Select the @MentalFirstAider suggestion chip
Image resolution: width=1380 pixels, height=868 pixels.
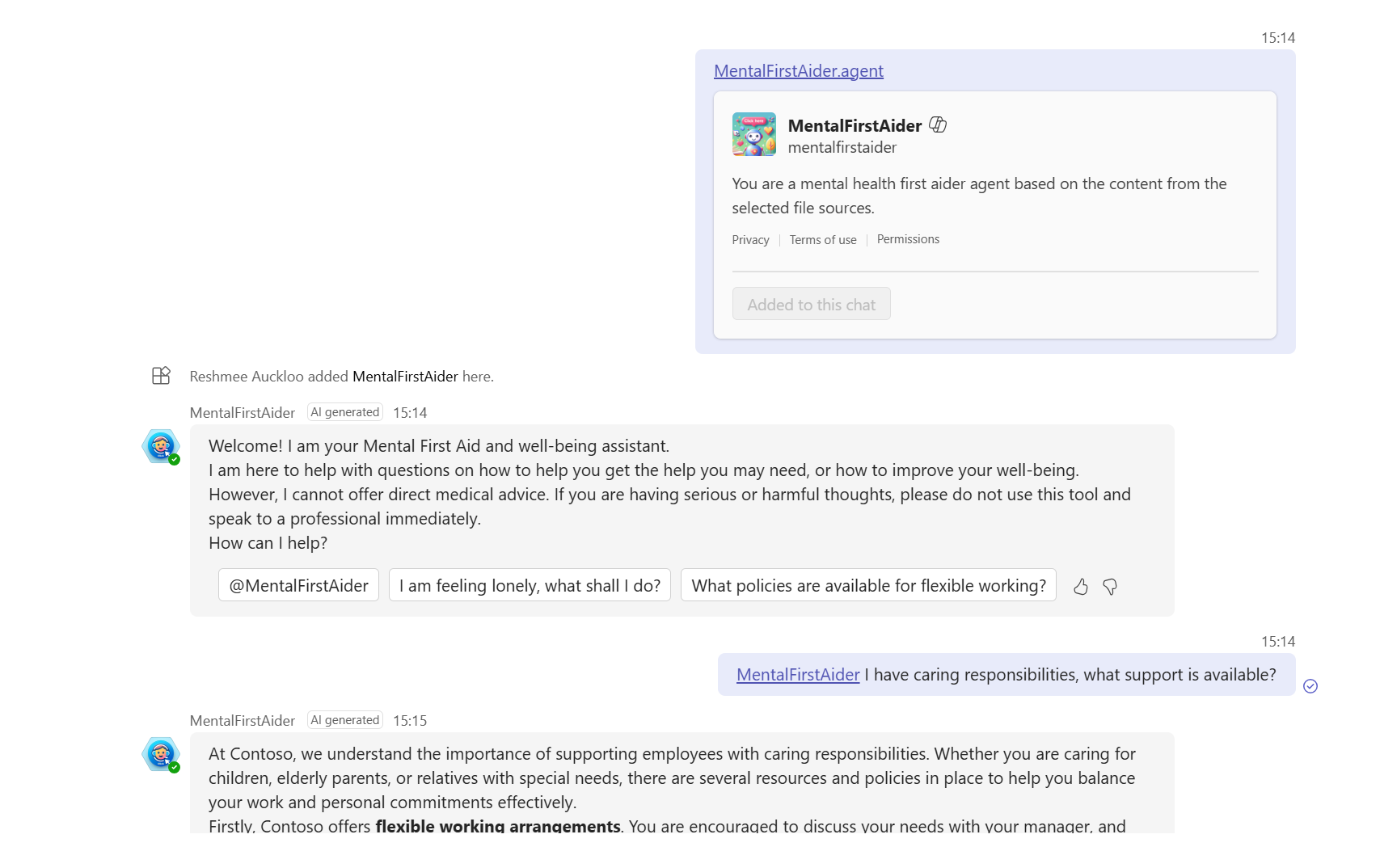(298, 586)
